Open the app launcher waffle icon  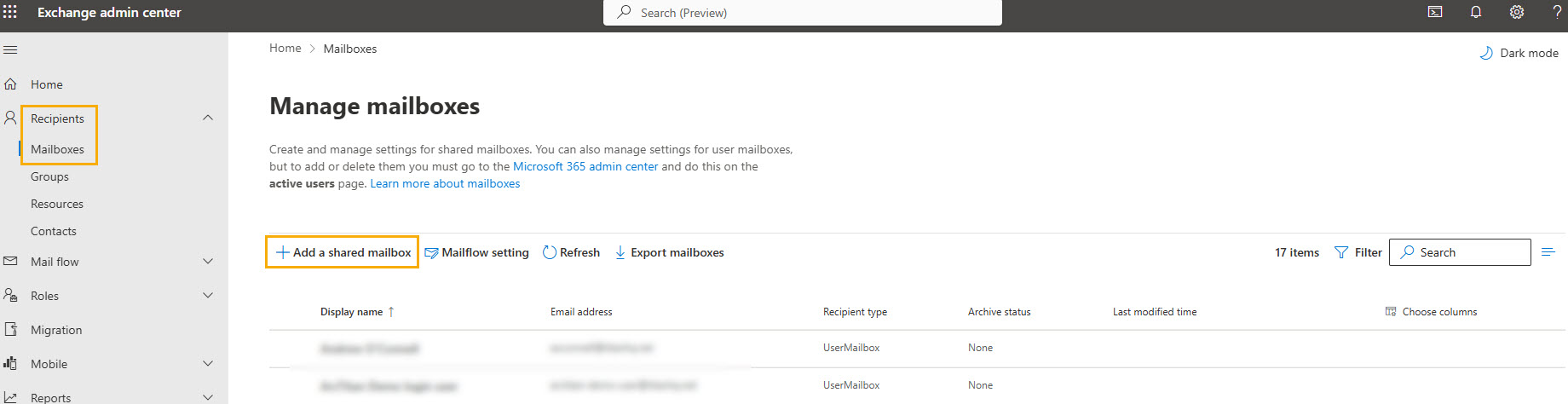pos(10,12)
